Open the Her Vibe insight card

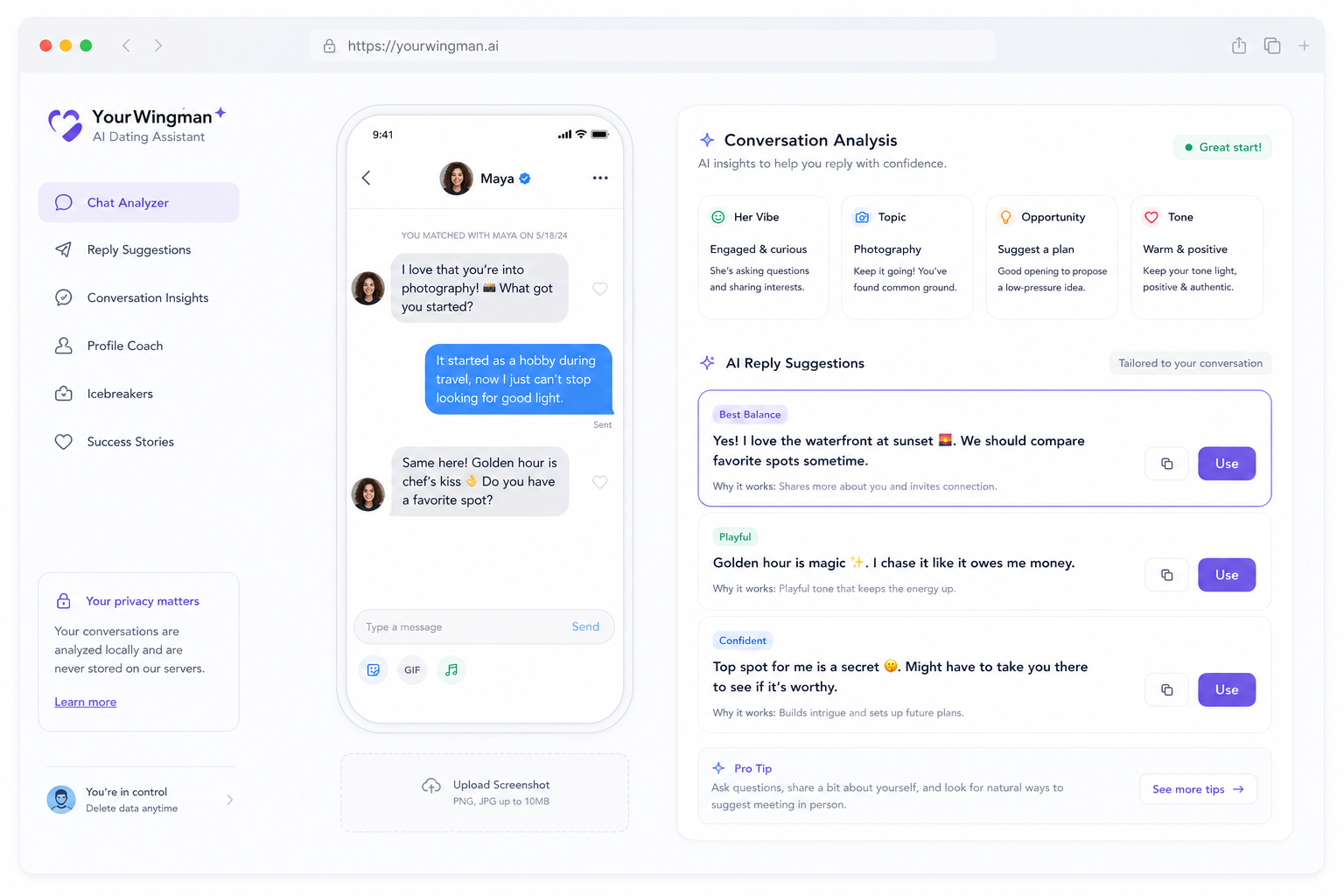click(763, 257)
